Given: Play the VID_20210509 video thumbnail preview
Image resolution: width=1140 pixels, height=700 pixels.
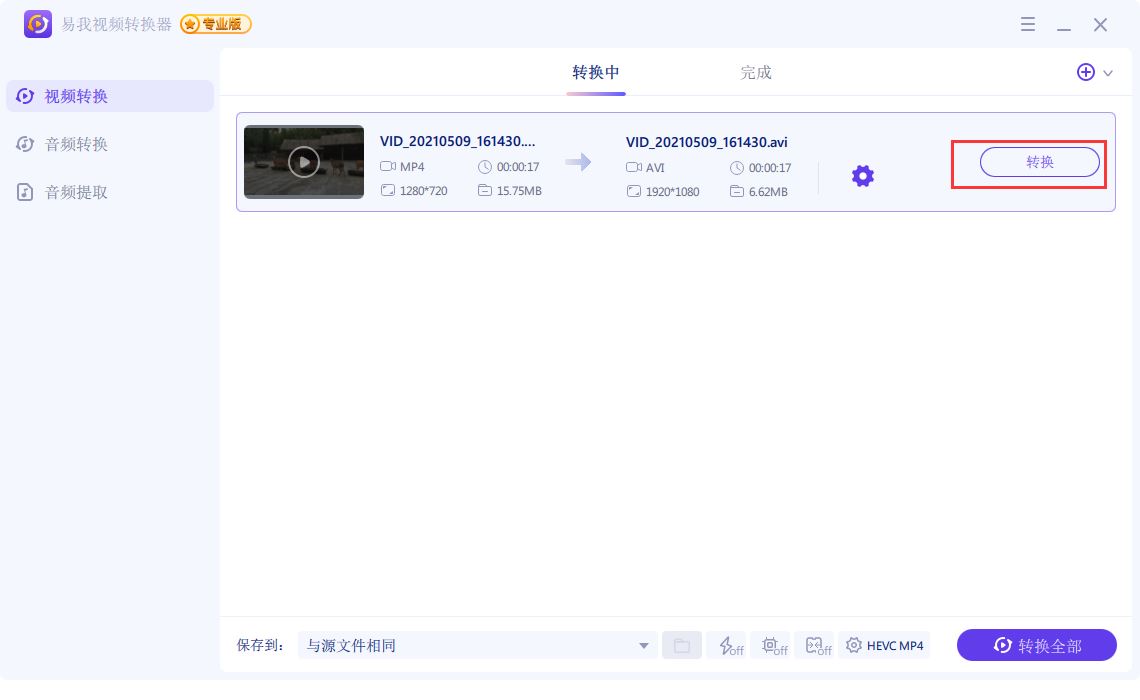Looking at the screenshot, I should [304, 162].
